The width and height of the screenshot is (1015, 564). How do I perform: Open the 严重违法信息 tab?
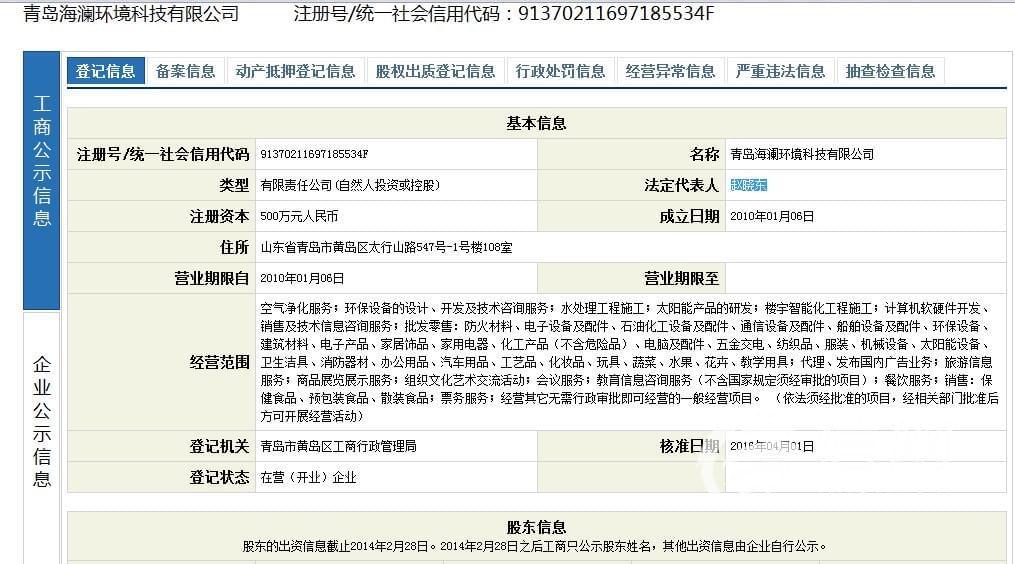[781, 71]
